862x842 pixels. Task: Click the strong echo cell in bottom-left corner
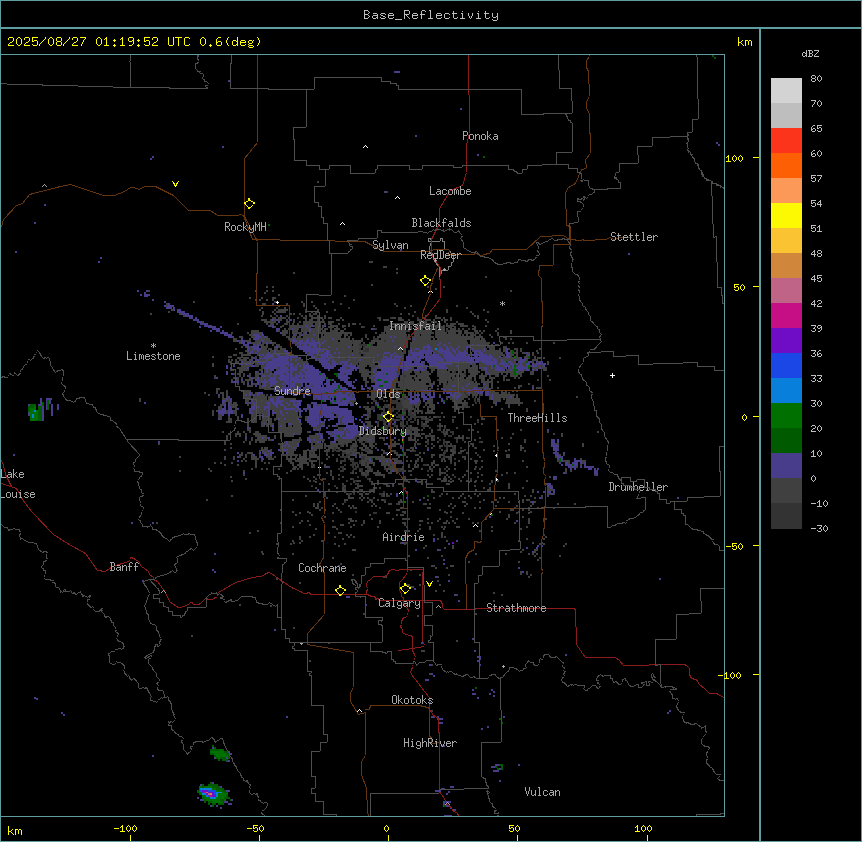tap(213, 794)
